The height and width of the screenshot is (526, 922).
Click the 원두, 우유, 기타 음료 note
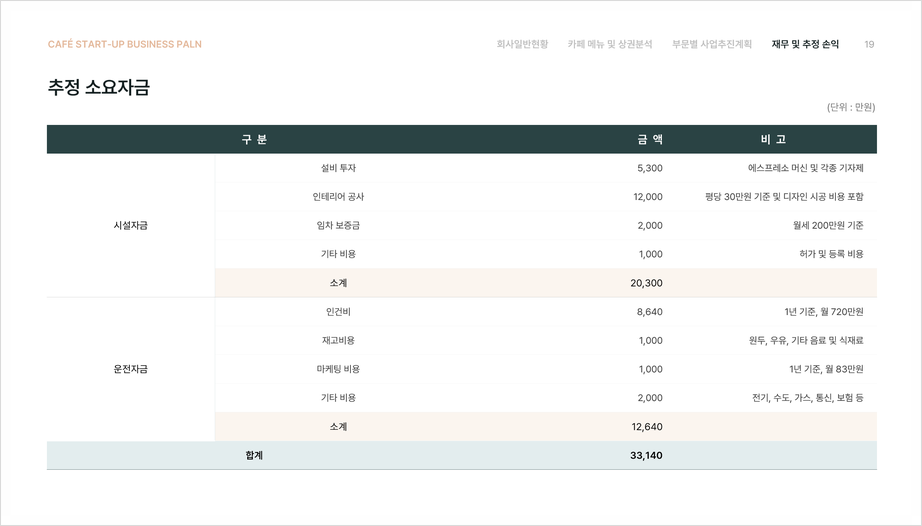coord(806,340)
